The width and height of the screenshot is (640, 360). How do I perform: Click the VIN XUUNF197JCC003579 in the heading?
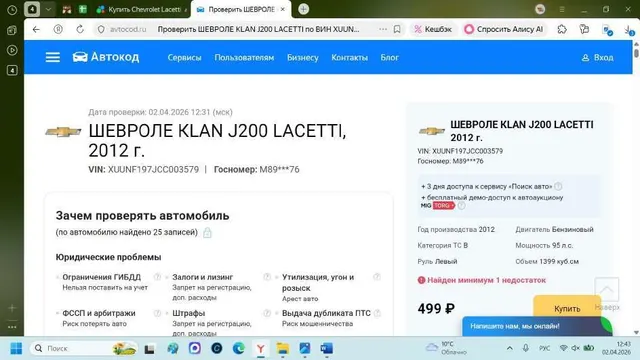153,169
